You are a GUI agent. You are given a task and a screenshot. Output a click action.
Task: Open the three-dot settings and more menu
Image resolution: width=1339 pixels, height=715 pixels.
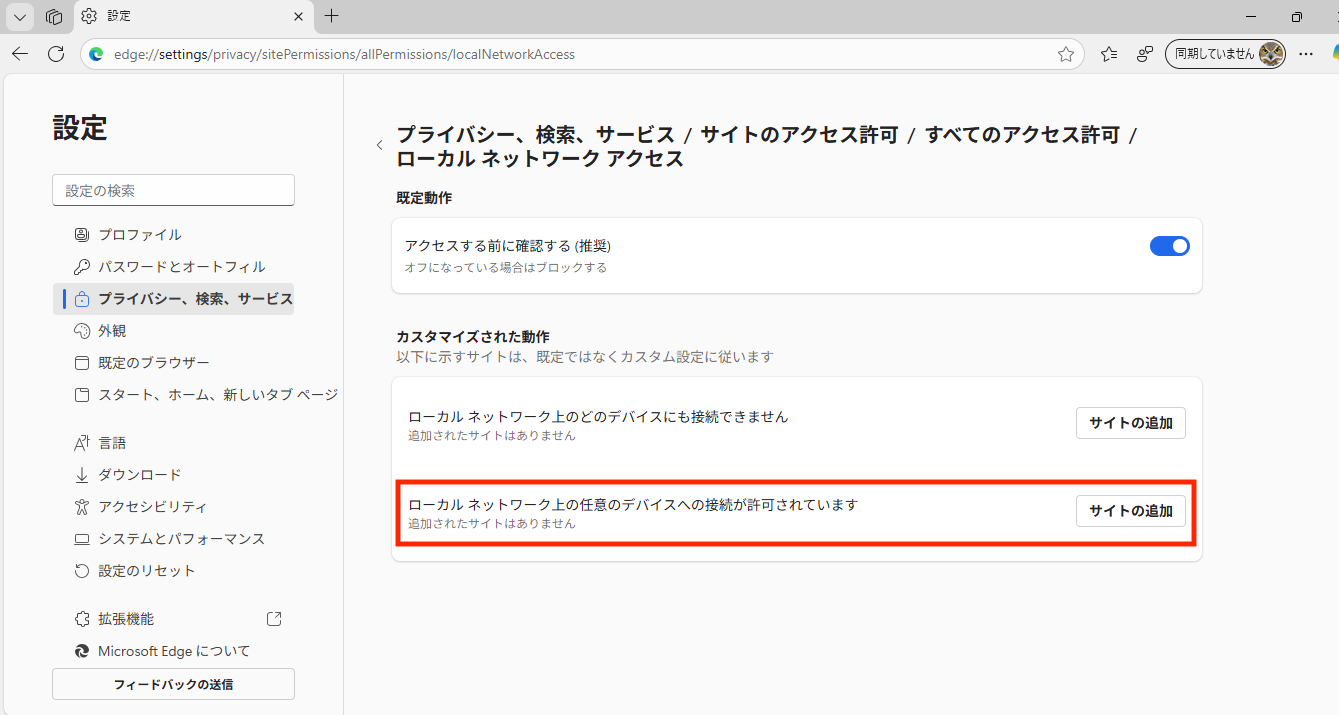click(1305, 54)
